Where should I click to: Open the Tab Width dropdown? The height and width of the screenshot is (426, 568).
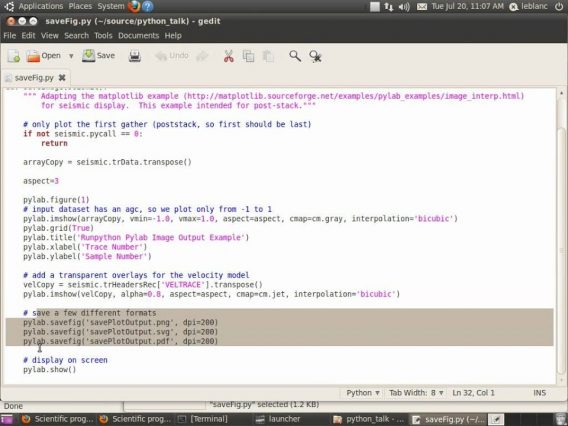[x=416, y=393]
